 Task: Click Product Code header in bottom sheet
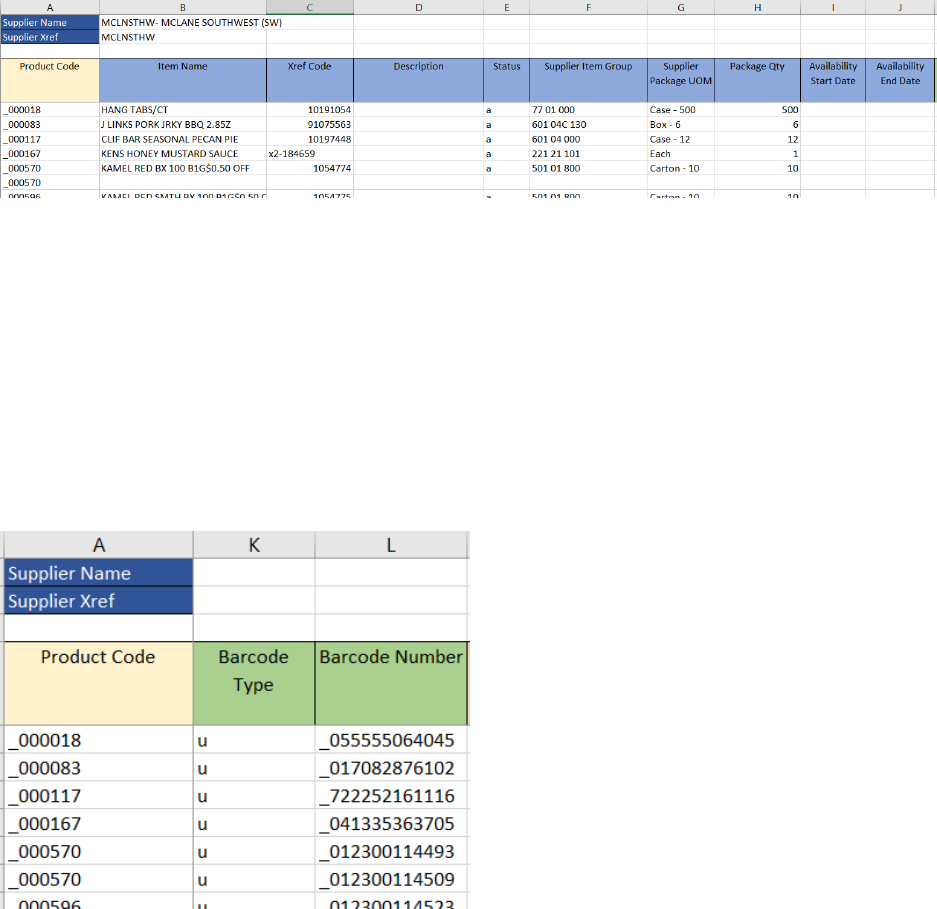(99, 683)
